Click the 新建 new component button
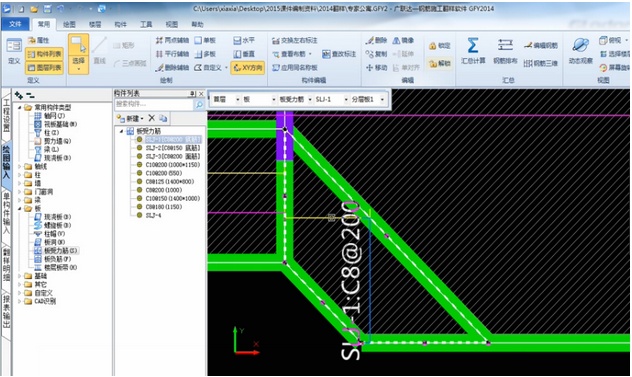632x377 pixels. (130, 118)
